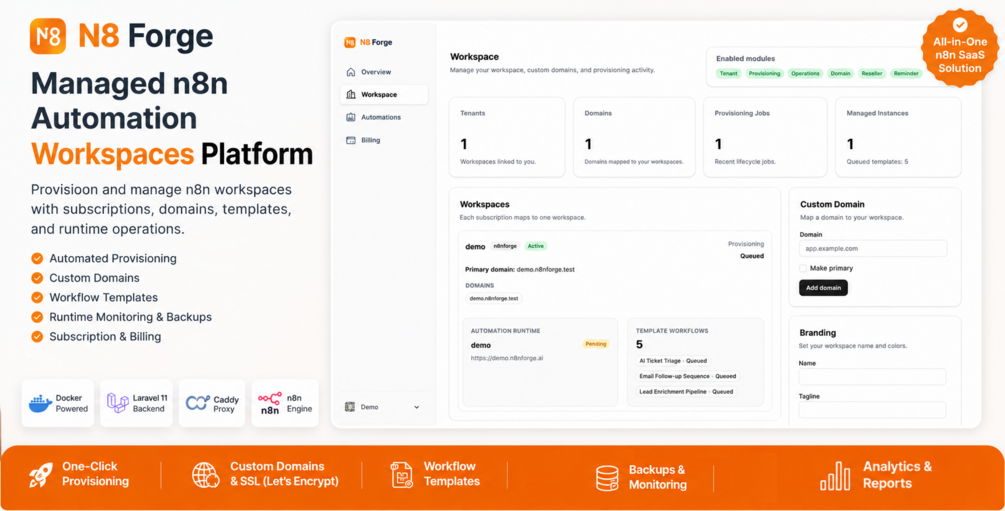Select Workspace in the sidebar
The image size is (1005, 511).
click(384, 94)
